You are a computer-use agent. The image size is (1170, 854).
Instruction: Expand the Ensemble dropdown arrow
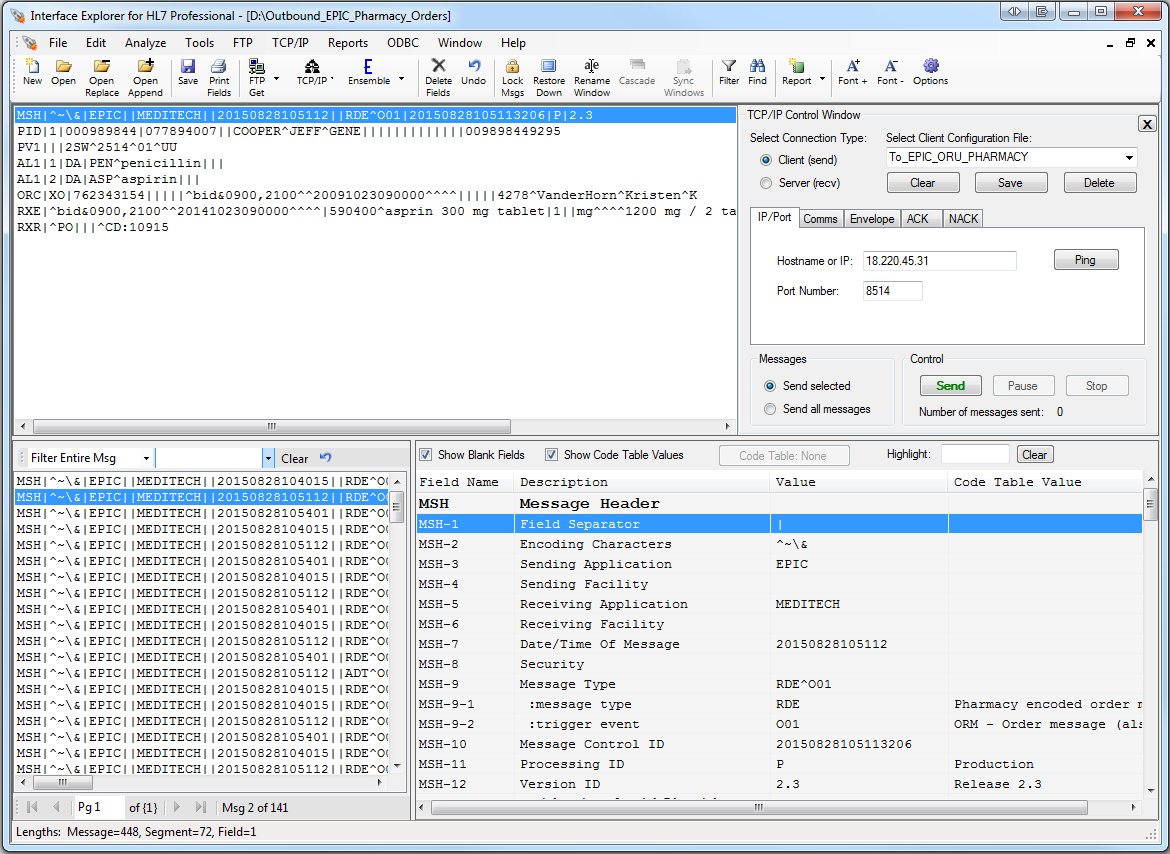point(401,78)
